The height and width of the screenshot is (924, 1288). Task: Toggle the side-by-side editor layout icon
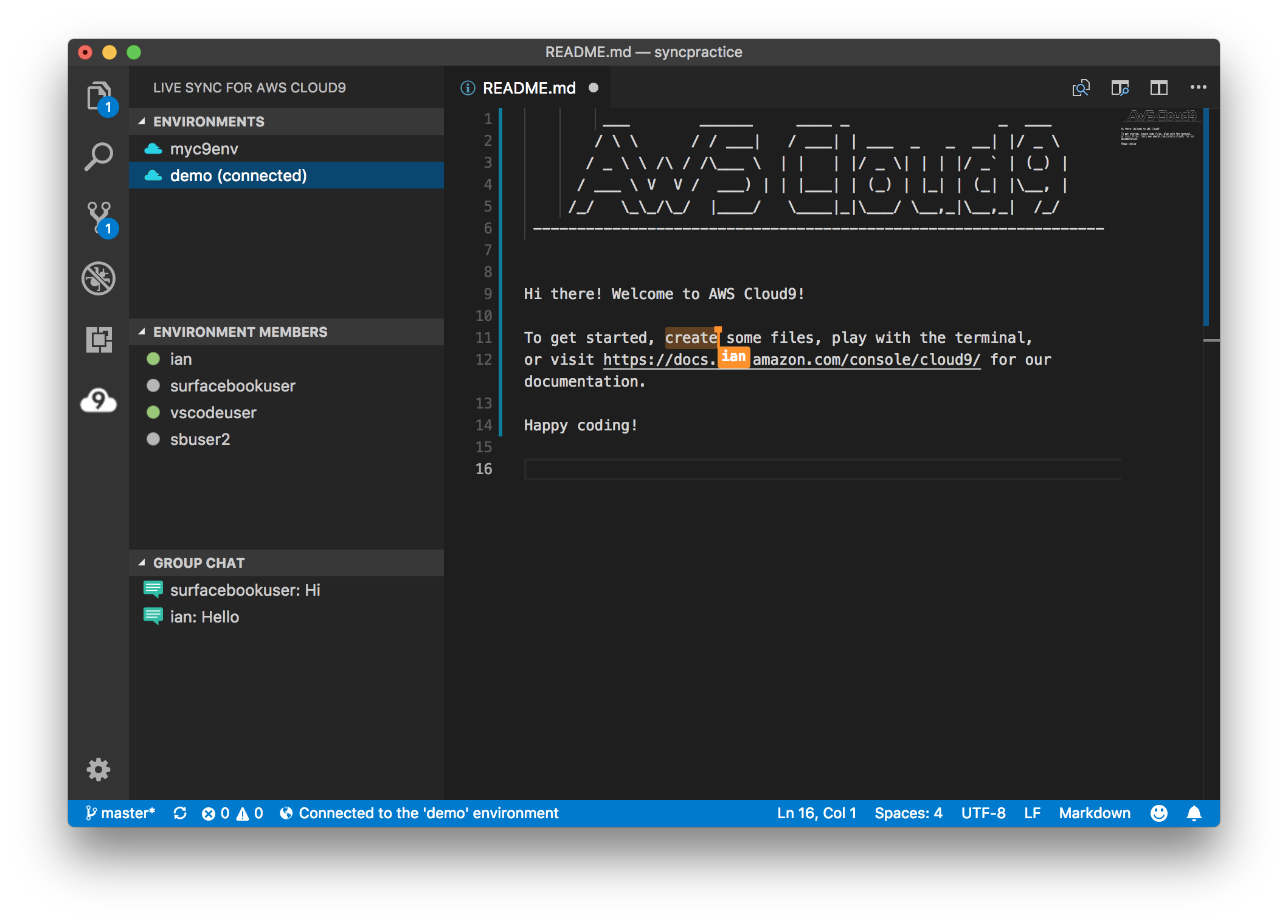pyautogui.click(x=1160, y=88)
